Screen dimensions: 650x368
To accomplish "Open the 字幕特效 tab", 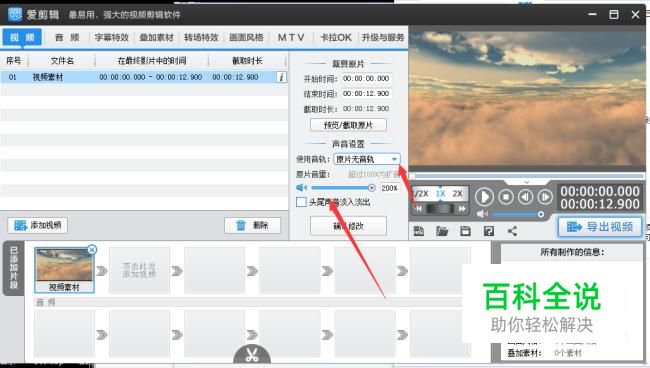I will point(112,37).
